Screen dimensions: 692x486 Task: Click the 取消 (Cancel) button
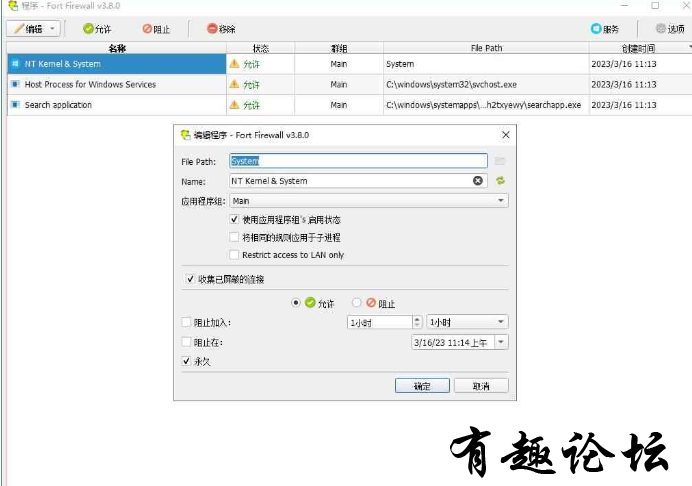pos(481,386)
